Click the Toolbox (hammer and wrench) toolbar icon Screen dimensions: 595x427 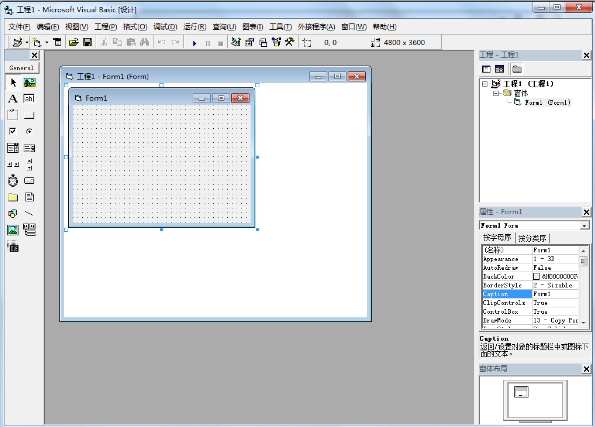click(x=290, y=42)
